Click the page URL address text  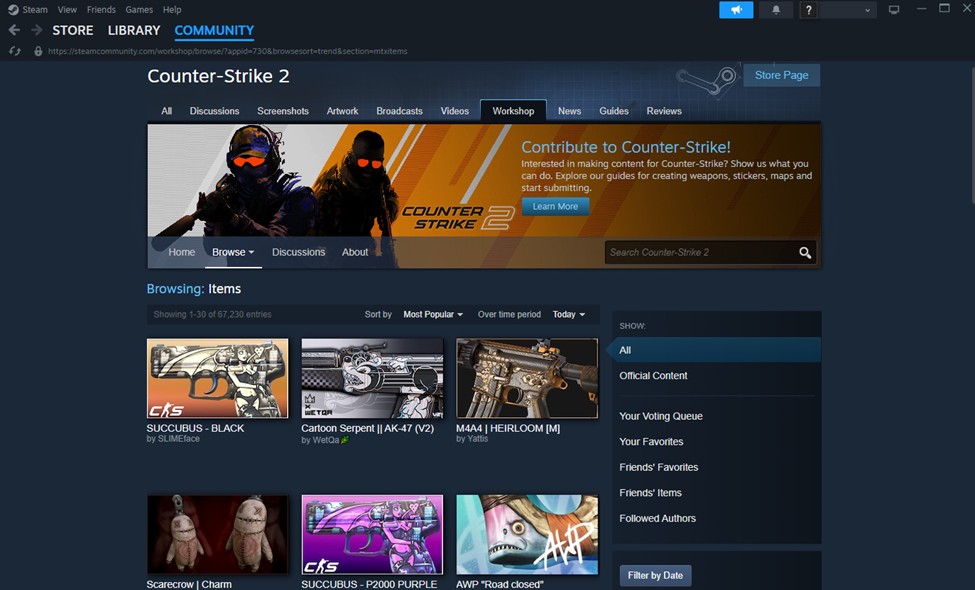(228, 51)
